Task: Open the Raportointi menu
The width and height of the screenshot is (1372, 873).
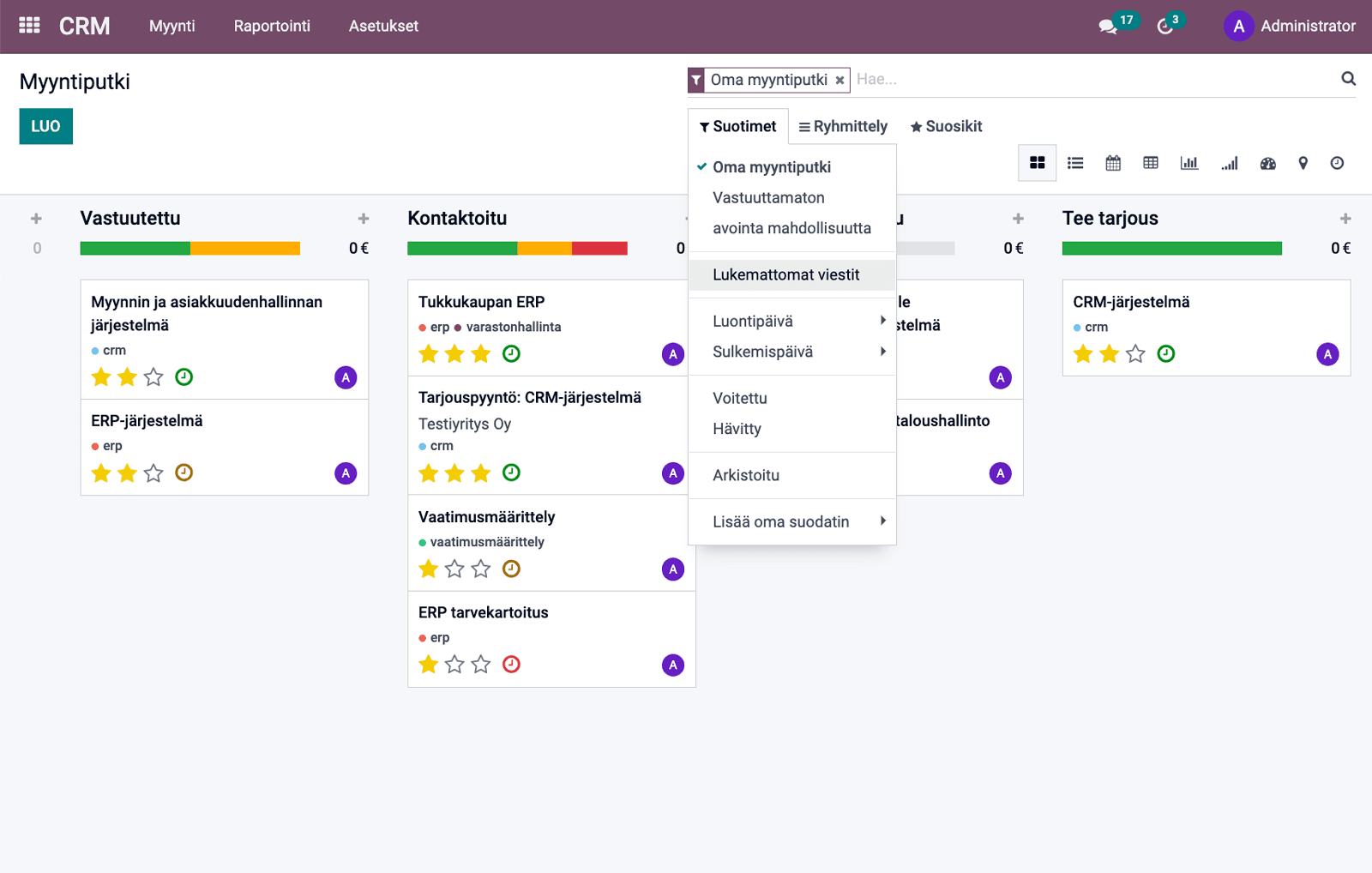Action: point(272,27)
